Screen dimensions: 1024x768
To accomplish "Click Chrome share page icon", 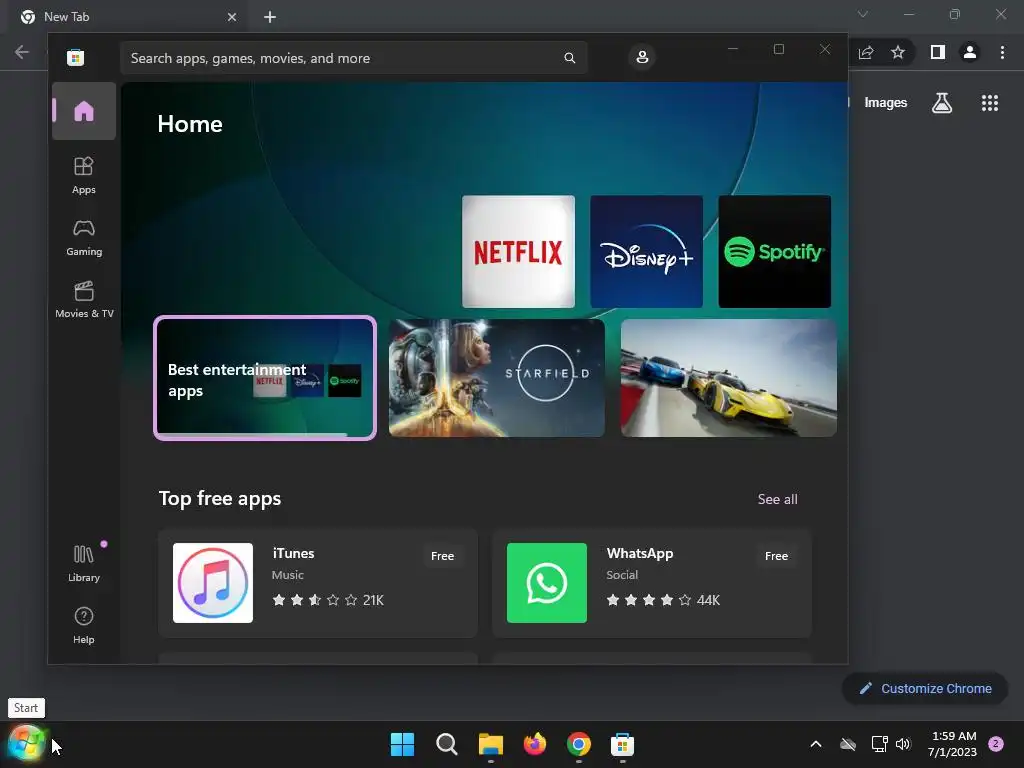I will (866, 52).
